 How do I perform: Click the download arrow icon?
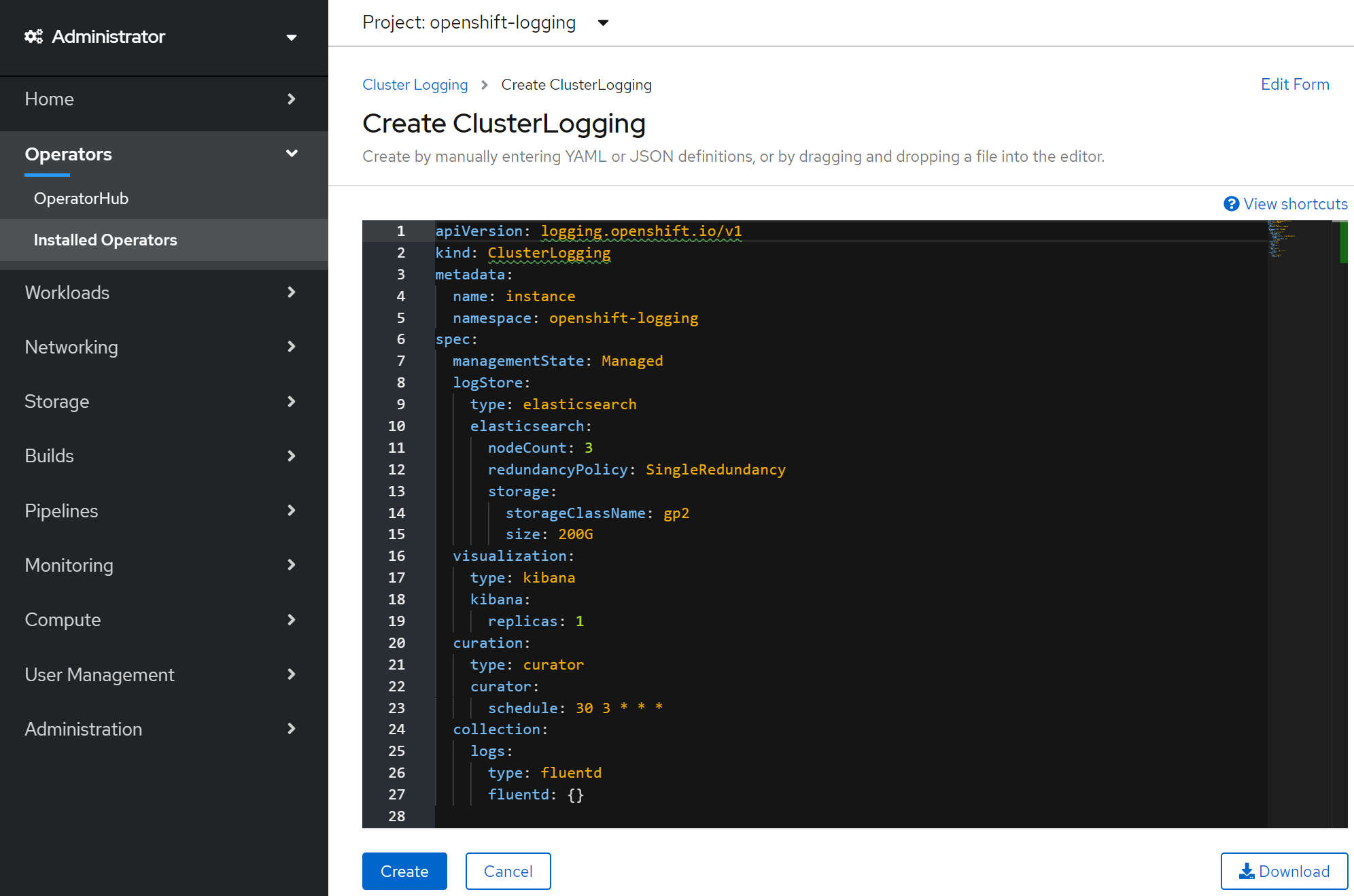[x=1247, y=871]
